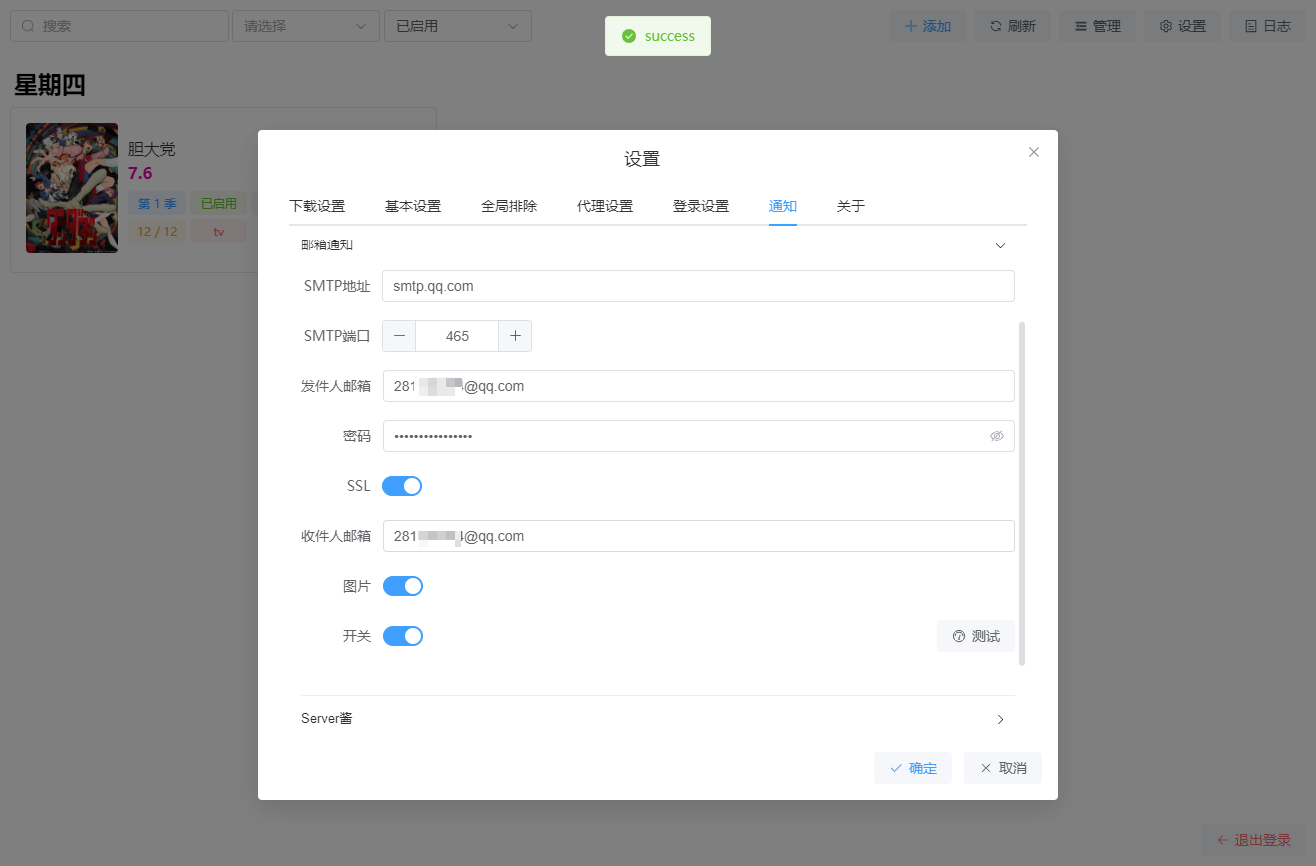1316x866 pixels.
Task: Increase SMTP port with plus icon
Action: coord(515,336)
